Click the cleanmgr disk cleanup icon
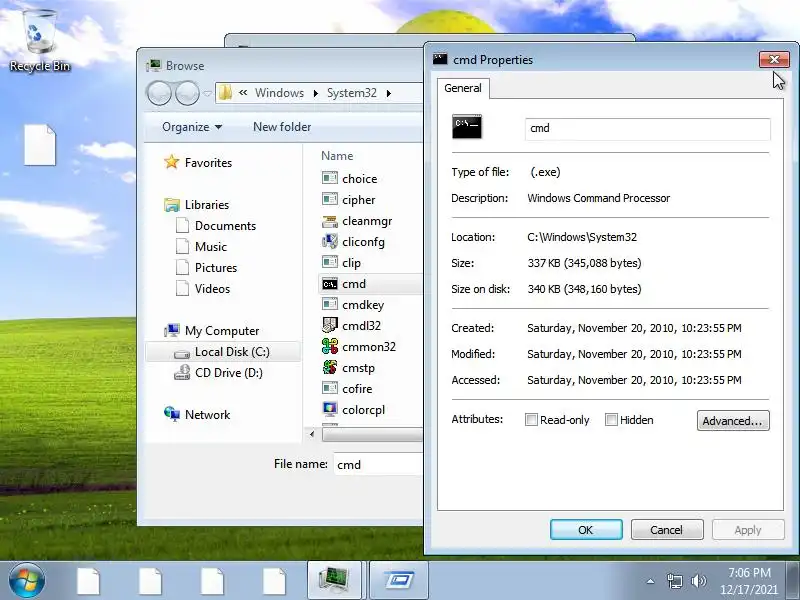This screenshot has width=800, height=600. coord(330,221)
